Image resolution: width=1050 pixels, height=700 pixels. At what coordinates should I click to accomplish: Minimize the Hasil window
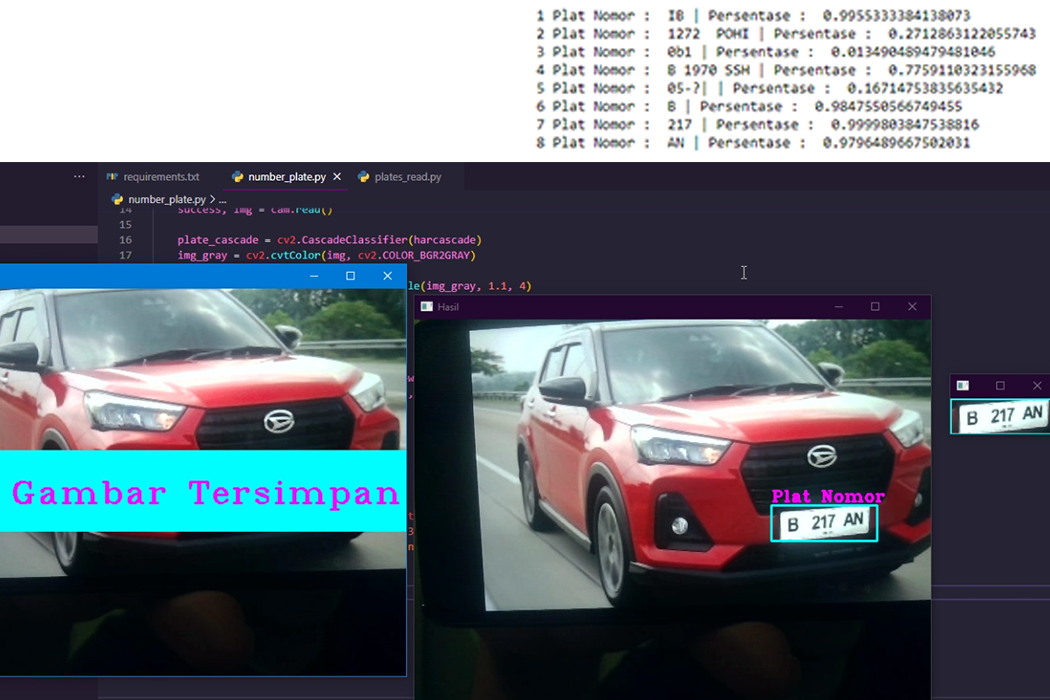coord(838,307)
